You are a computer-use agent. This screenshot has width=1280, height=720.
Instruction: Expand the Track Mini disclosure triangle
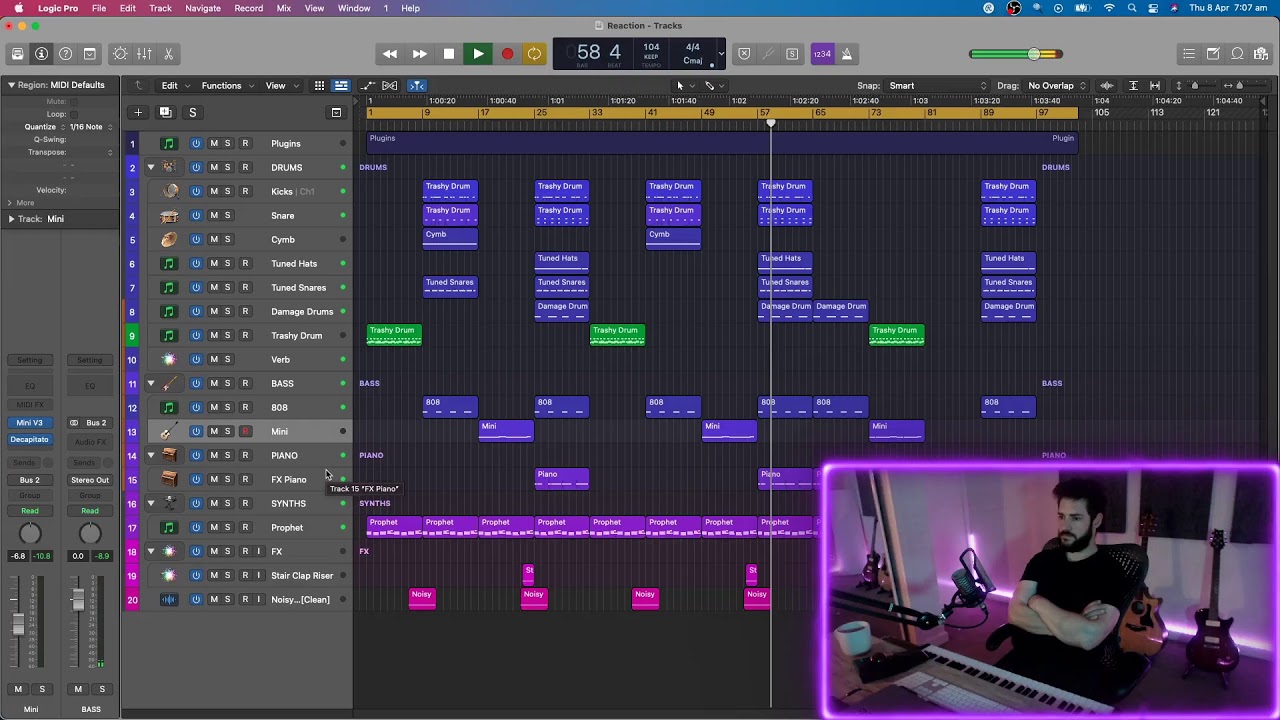tap(11, 219)
